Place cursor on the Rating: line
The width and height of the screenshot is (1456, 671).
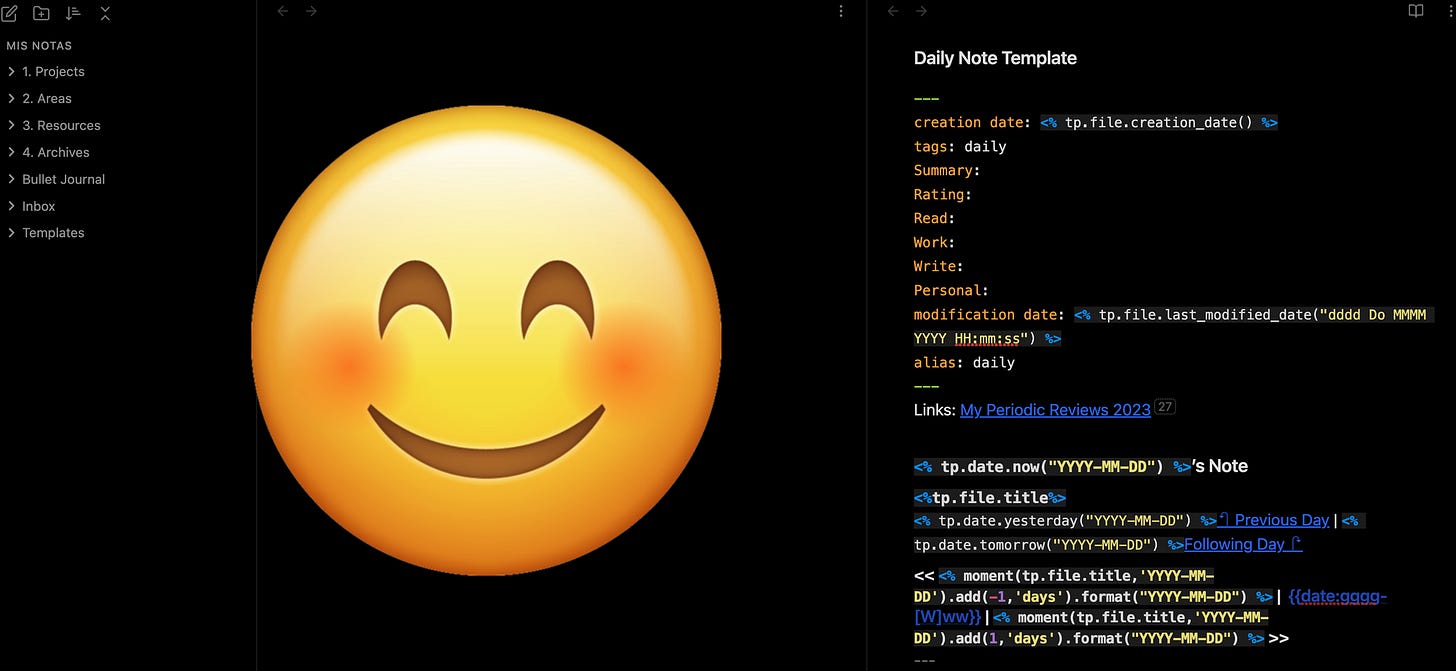[x=943, y=194]
